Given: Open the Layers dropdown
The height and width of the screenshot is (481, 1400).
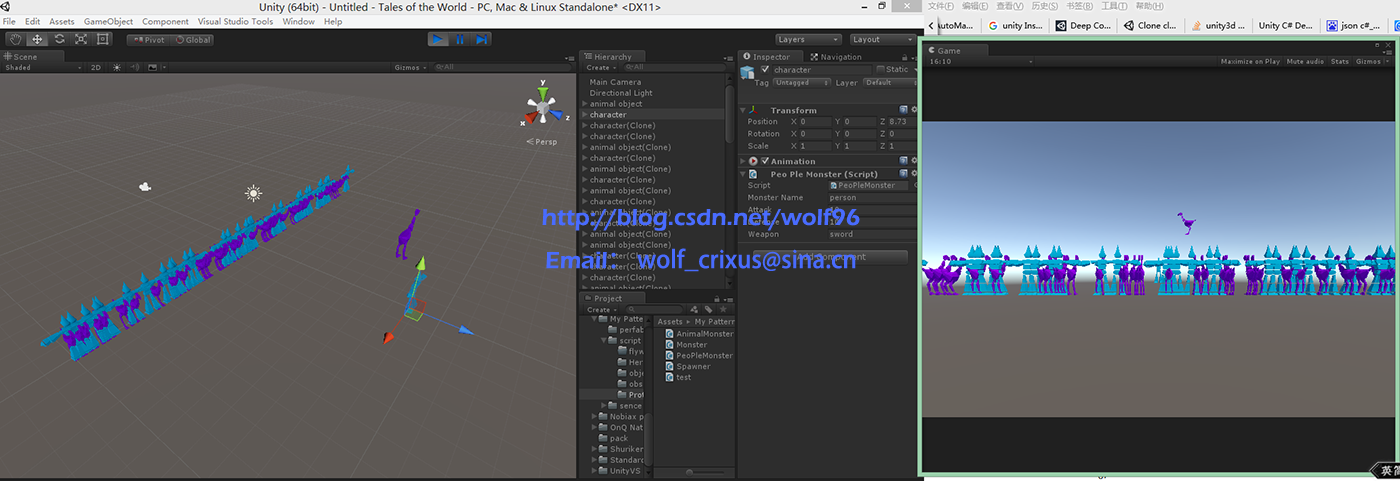Looking at the screenshot, I should 808,40.
